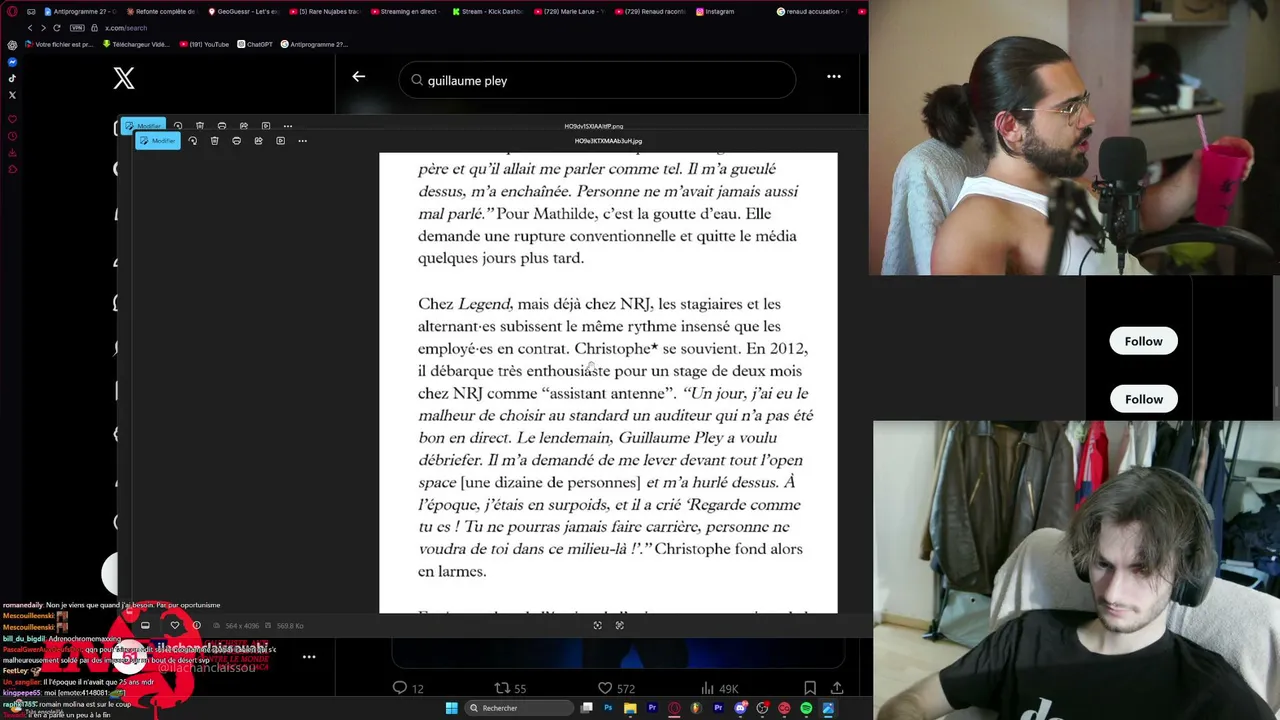This screenshot has height=720, width=1280.
Task: Go back from the X search results
Action: [359, 77]
